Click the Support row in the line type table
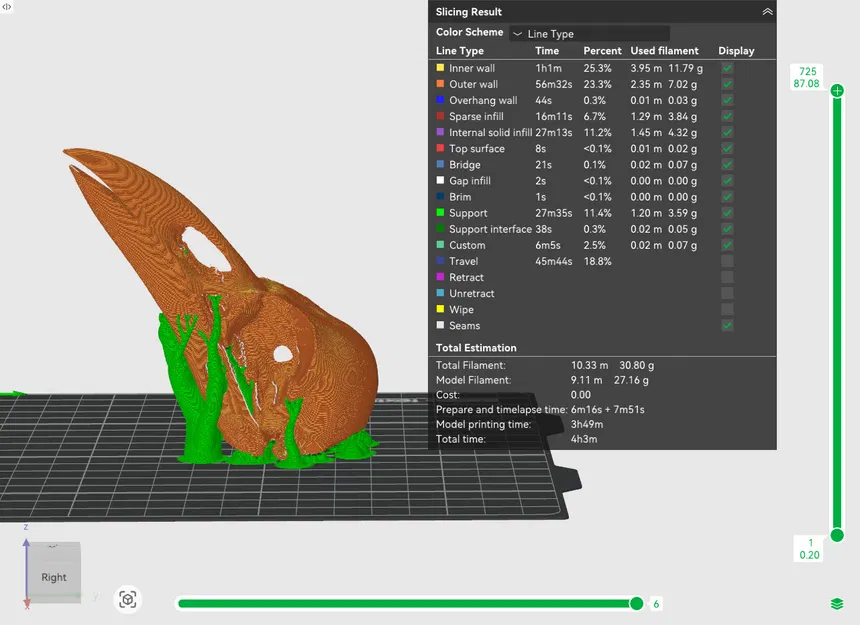The image size is (860, 625). point(470,213)
